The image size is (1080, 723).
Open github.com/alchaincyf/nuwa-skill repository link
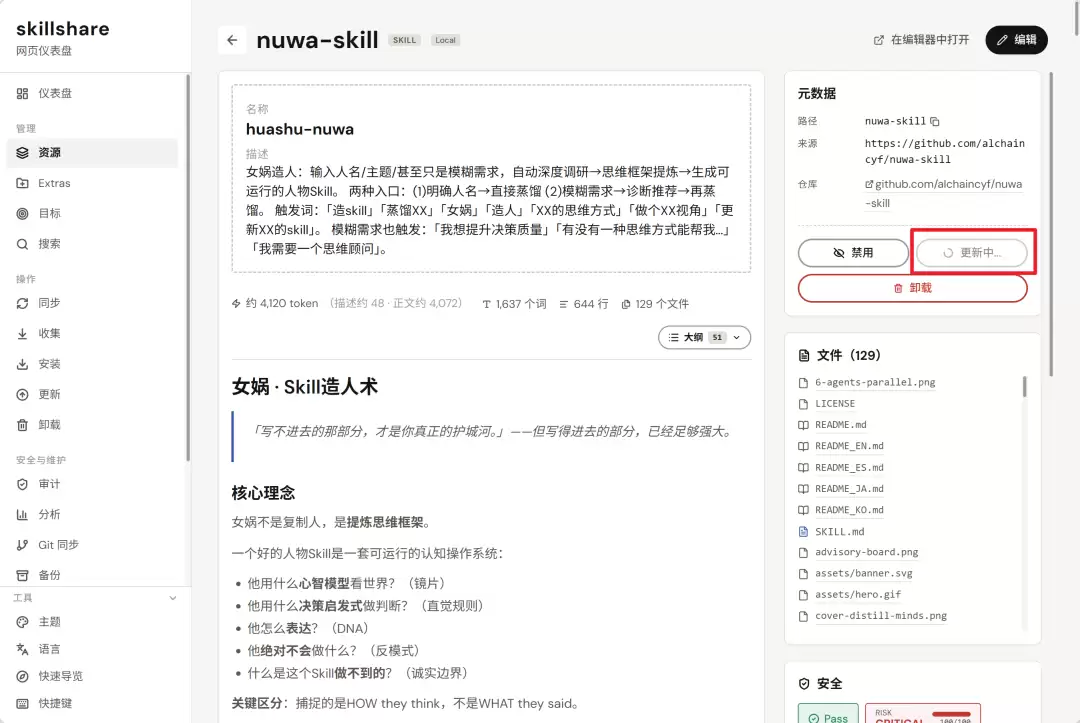tap(944, 193)
